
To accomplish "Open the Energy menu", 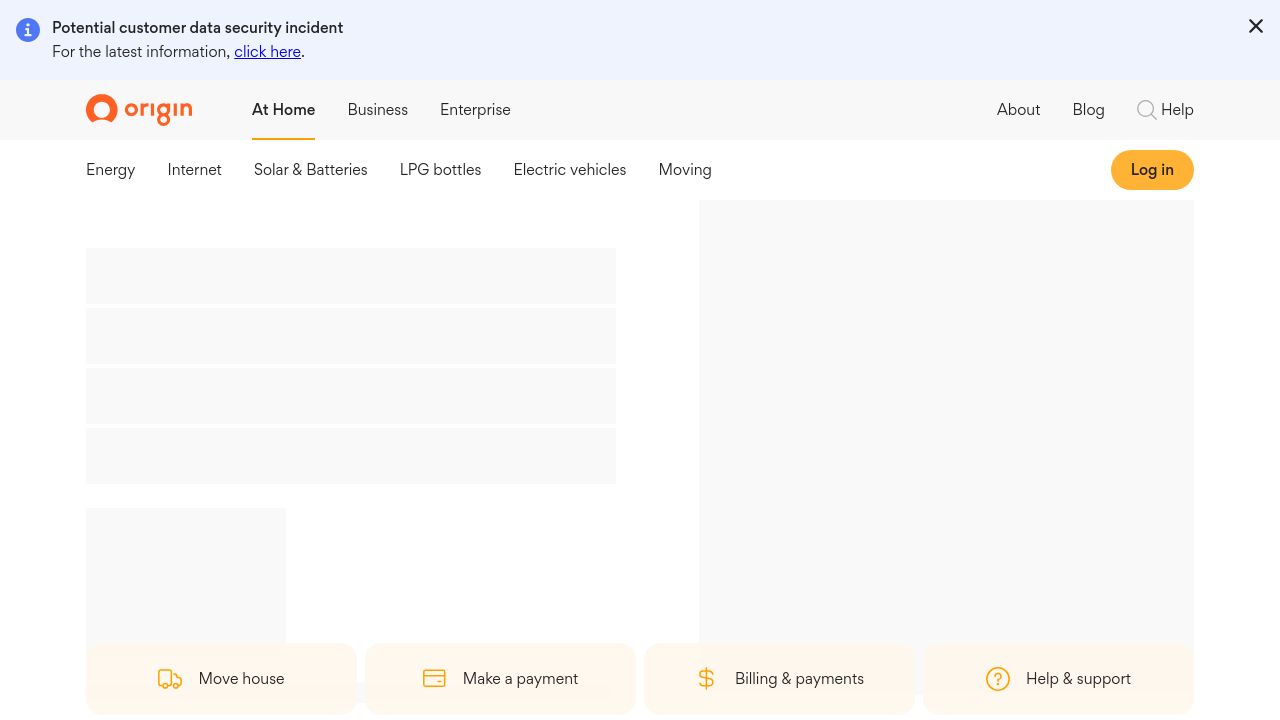I will [110, 170].
